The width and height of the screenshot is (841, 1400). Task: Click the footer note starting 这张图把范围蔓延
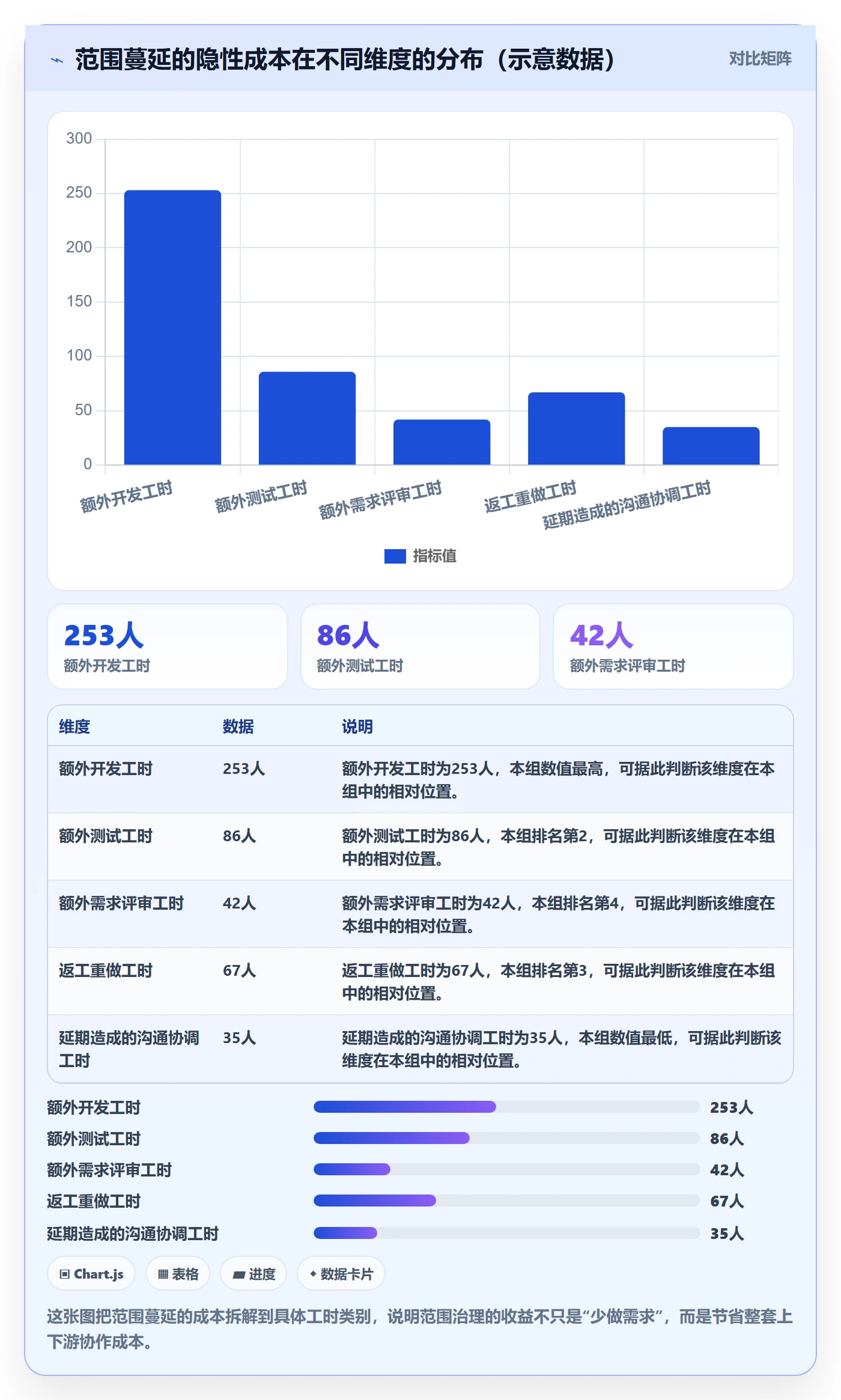(420, 1329)
